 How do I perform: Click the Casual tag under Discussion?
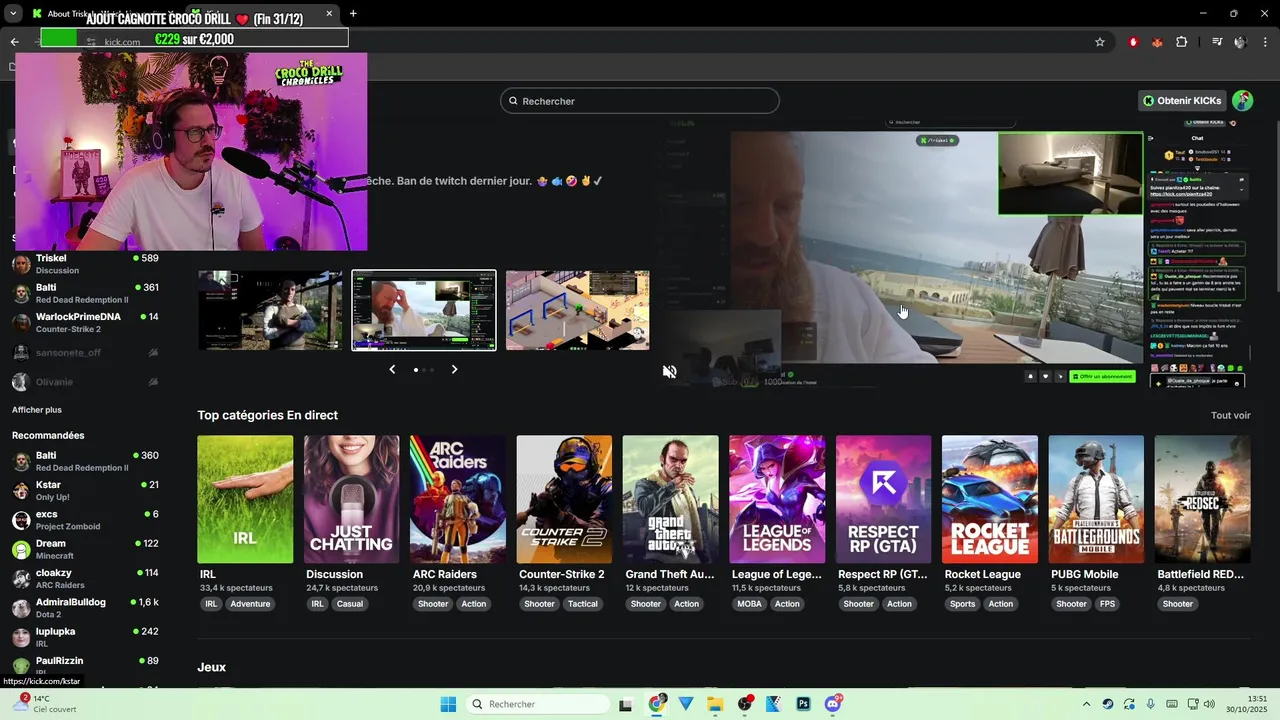pos(350,604)
